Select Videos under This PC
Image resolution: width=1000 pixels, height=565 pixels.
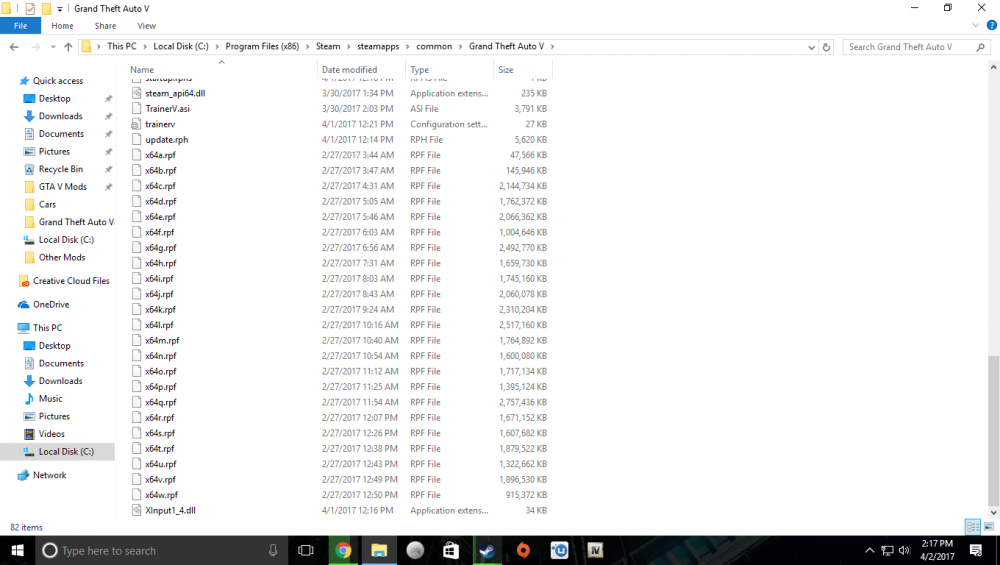[x=52, y=434]
